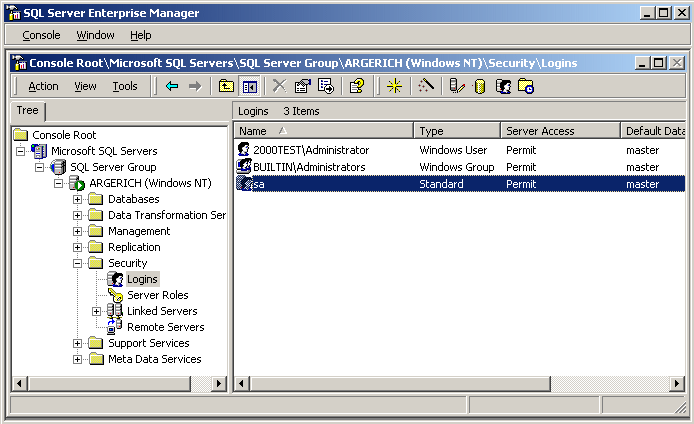The width and height of the screenshot is (694, 424).
Task: Click the New Login toolbar icon
Action: click(503, 86)
